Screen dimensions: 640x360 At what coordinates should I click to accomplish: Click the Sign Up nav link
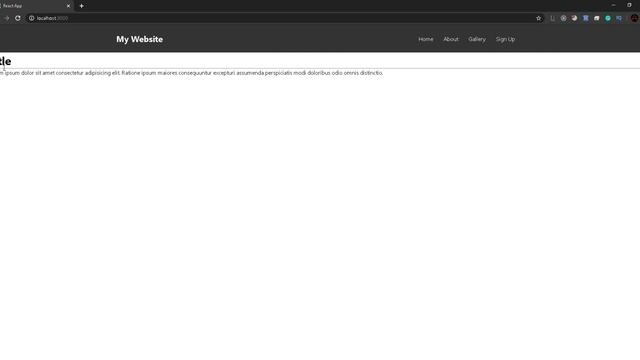pos(505,39)
